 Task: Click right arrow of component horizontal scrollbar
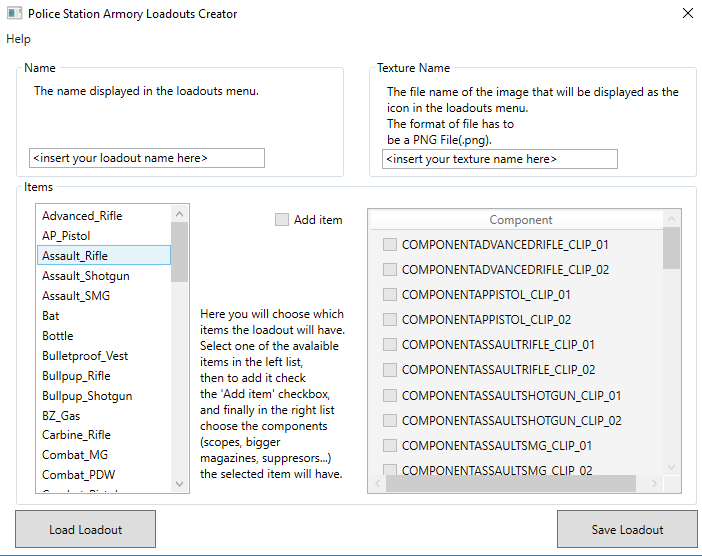(x=655, y=484)
